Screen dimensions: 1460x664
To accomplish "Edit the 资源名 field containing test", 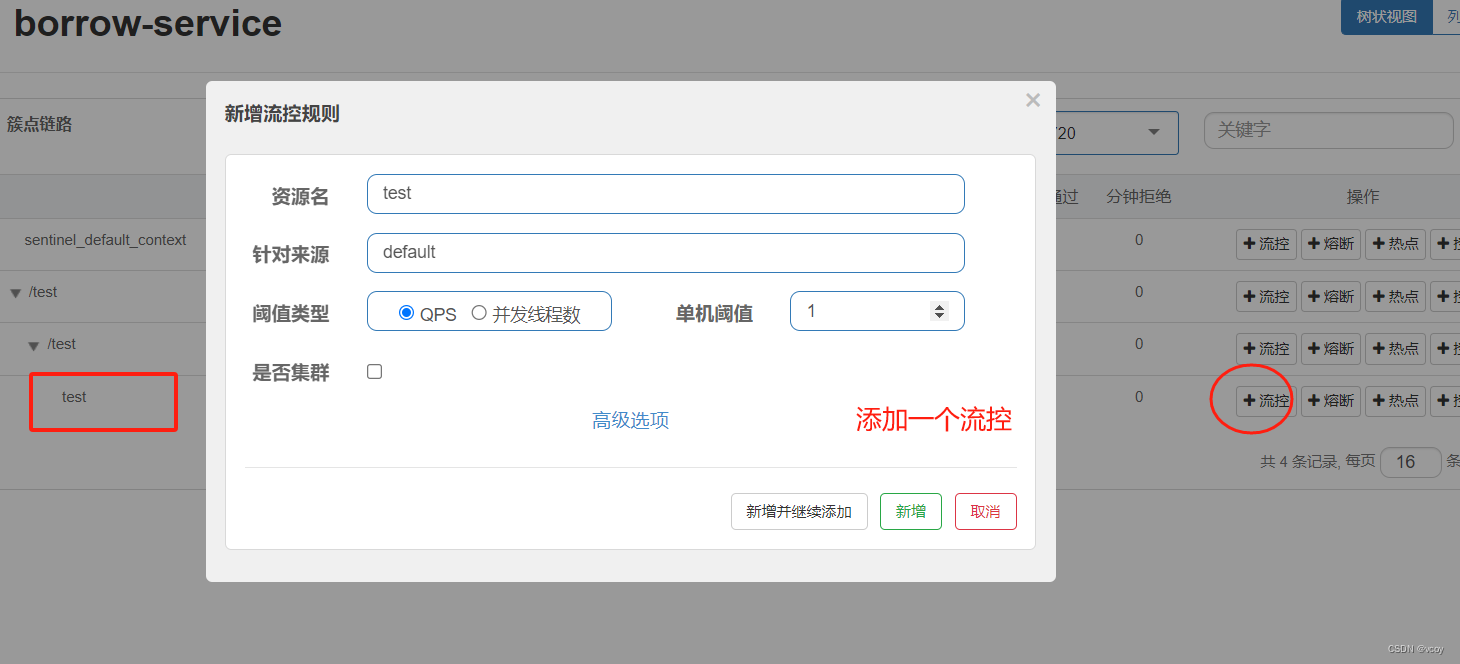I will [665, 194].
